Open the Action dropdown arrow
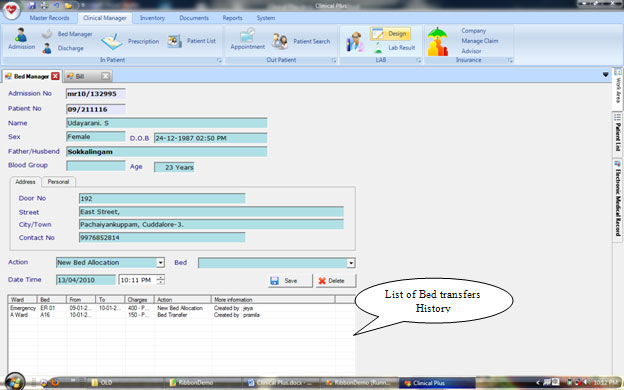624x390 pixels. 160,263
